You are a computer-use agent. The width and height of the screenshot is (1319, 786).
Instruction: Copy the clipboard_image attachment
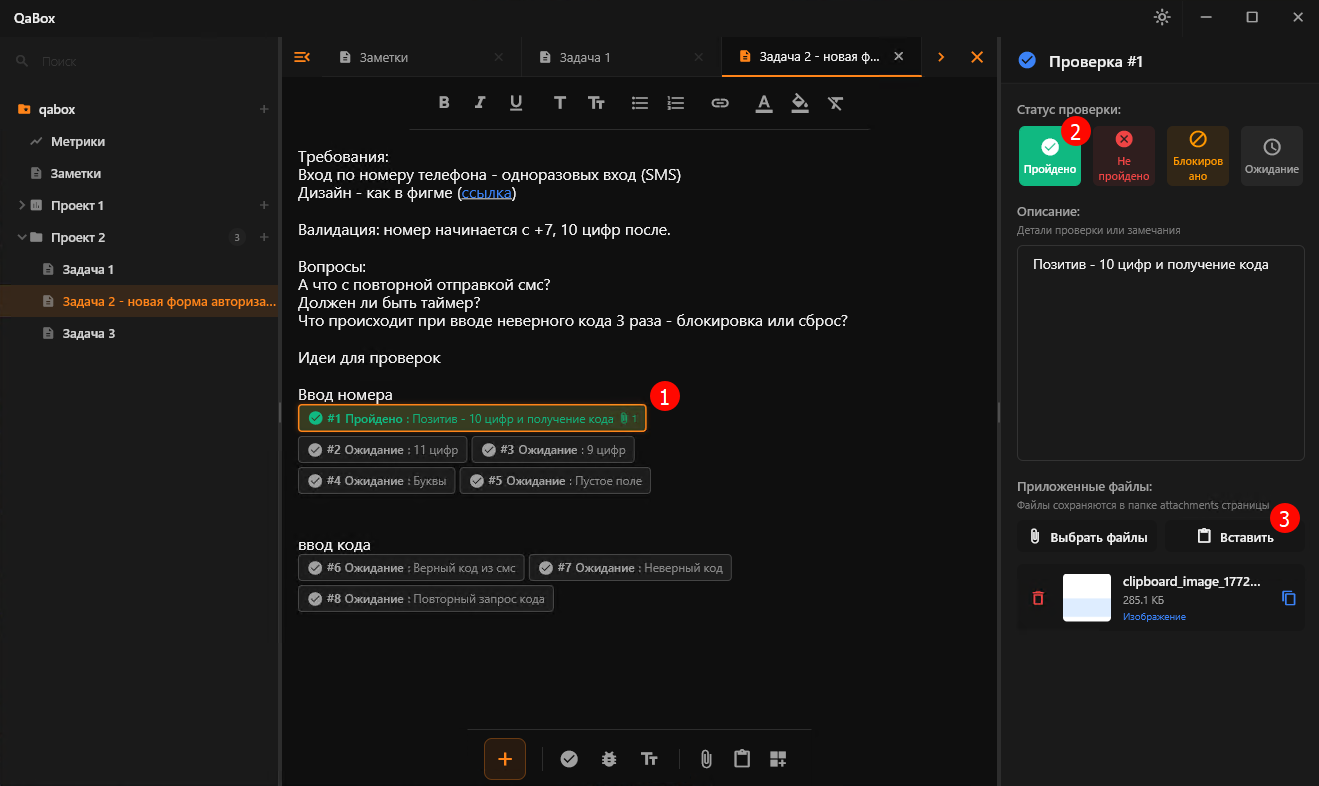tap(1289, 598)
